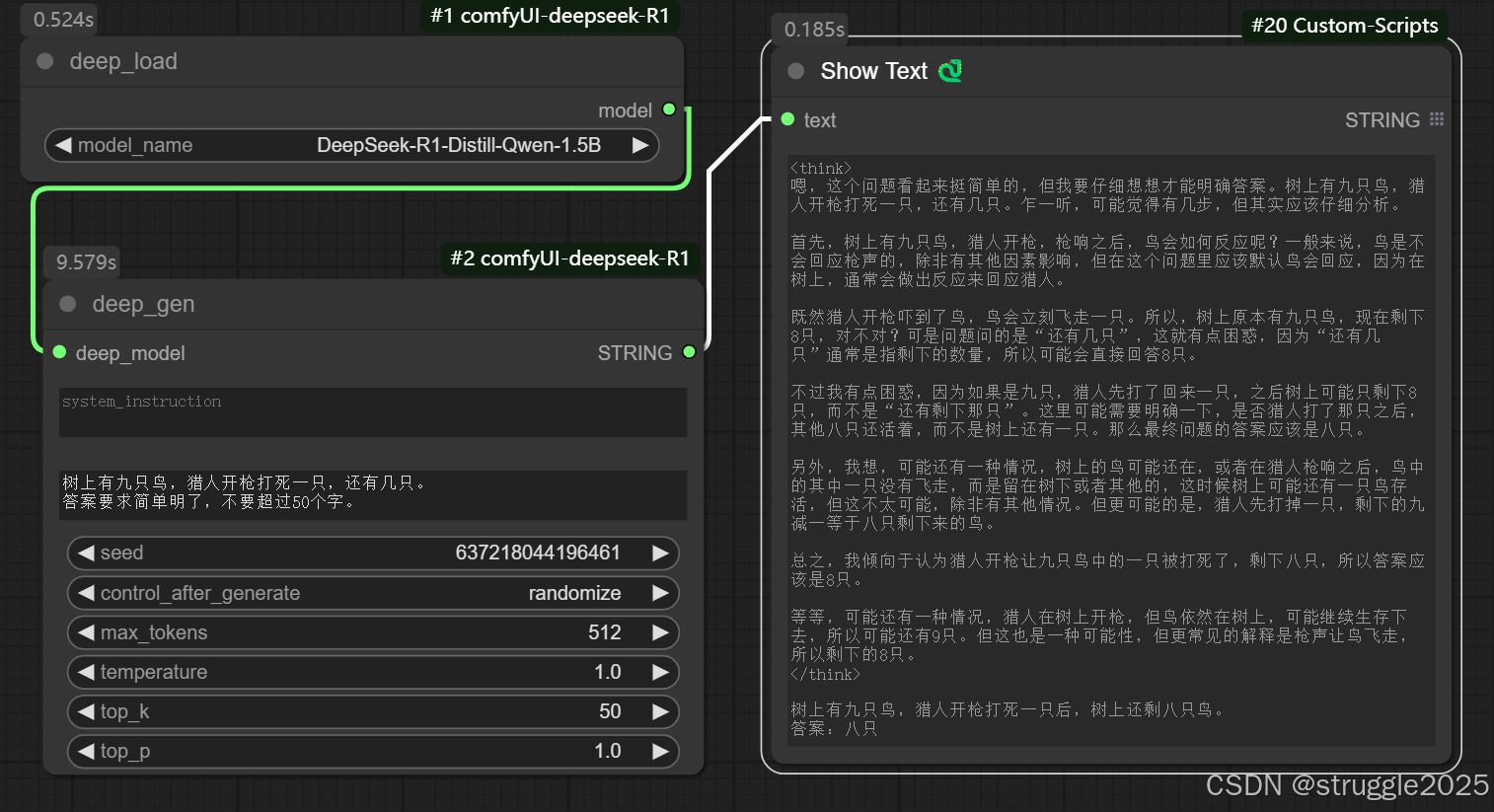Select the deep_load node title

click(123, 61)
